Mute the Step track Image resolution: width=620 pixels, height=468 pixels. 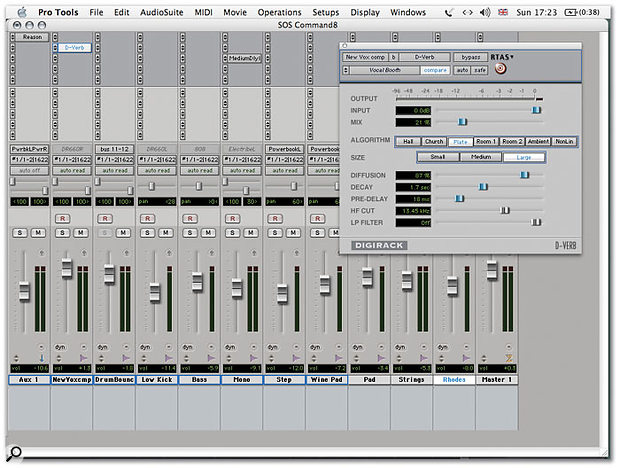click(x=293, y=233)
